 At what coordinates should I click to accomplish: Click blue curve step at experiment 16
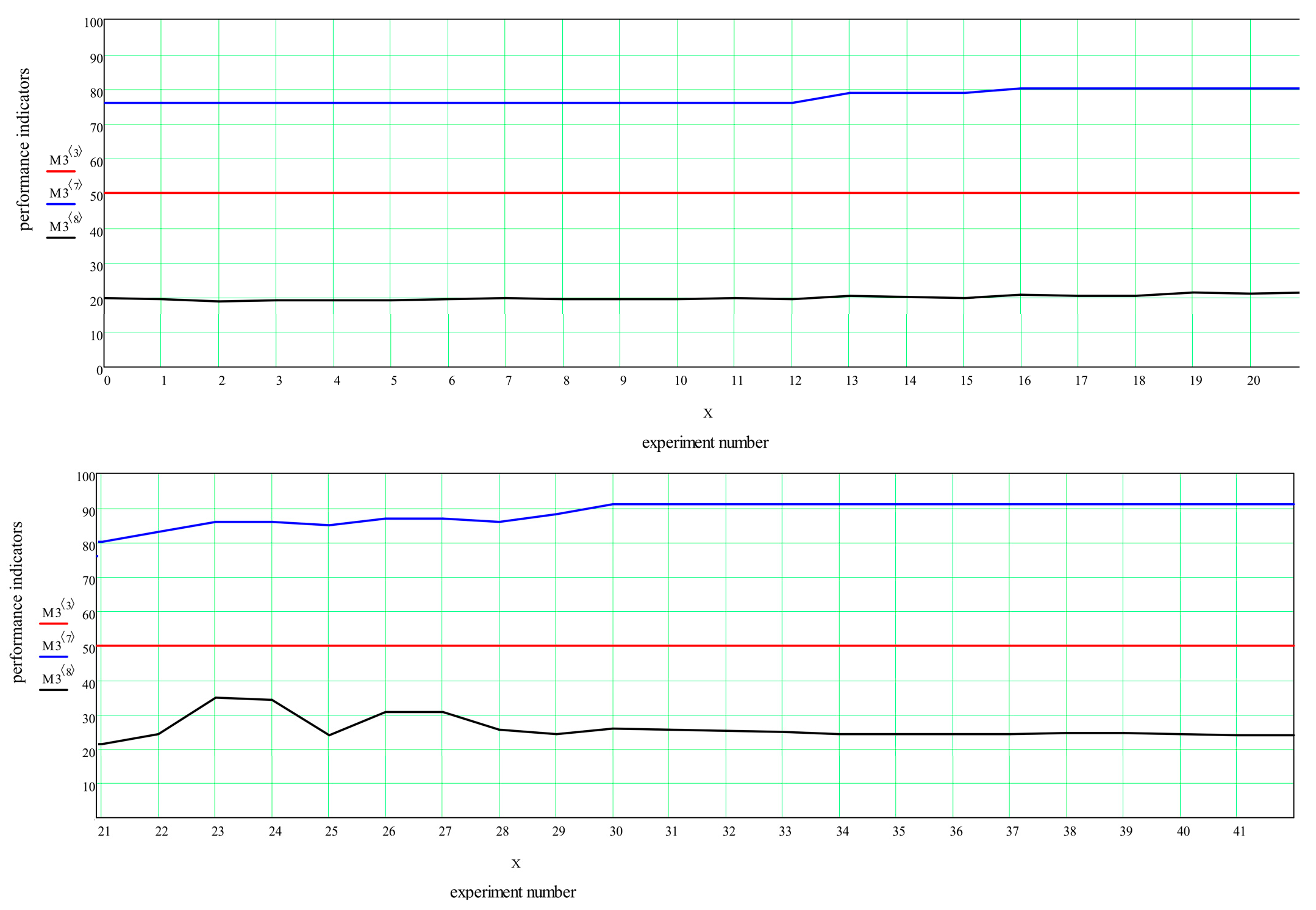[1021, 89]
